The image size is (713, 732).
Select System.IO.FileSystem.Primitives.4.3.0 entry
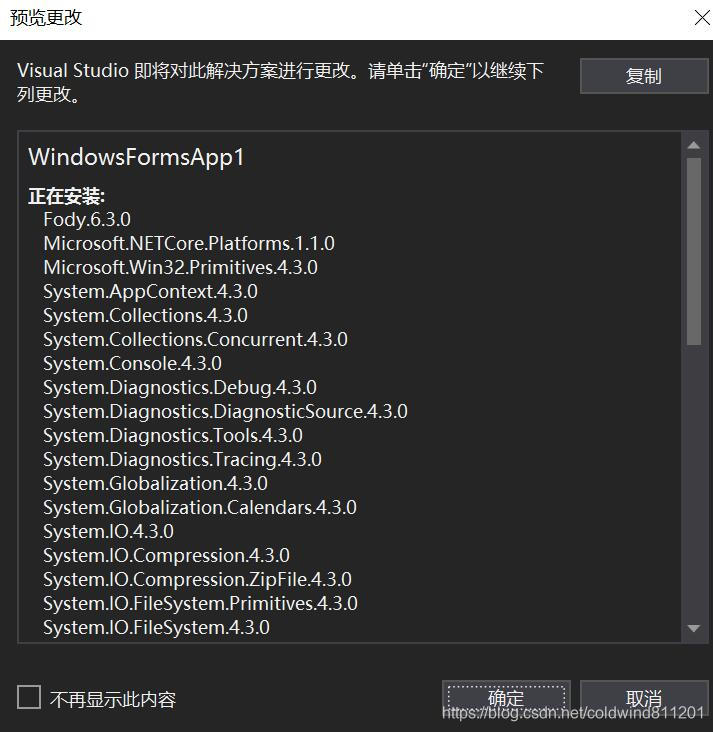click(200, 604)
